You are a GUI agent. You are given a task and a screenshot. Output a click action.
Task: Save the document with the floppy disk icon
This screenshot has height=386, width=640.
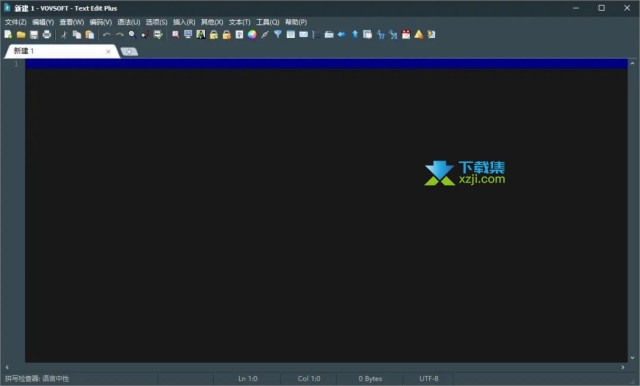point(34,35)
